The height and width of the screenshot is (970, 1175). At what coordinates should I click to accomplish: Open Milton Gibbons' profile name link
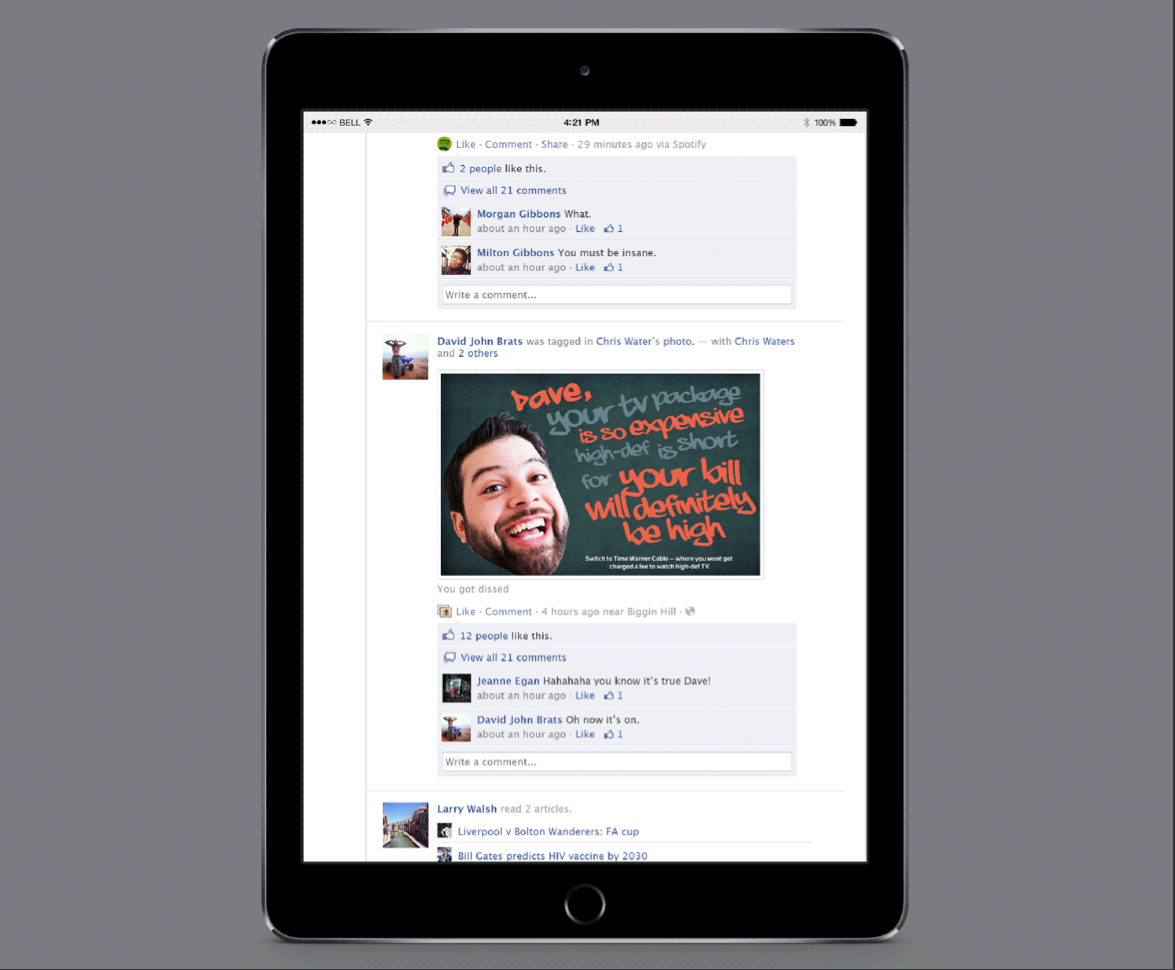[516, 253]
